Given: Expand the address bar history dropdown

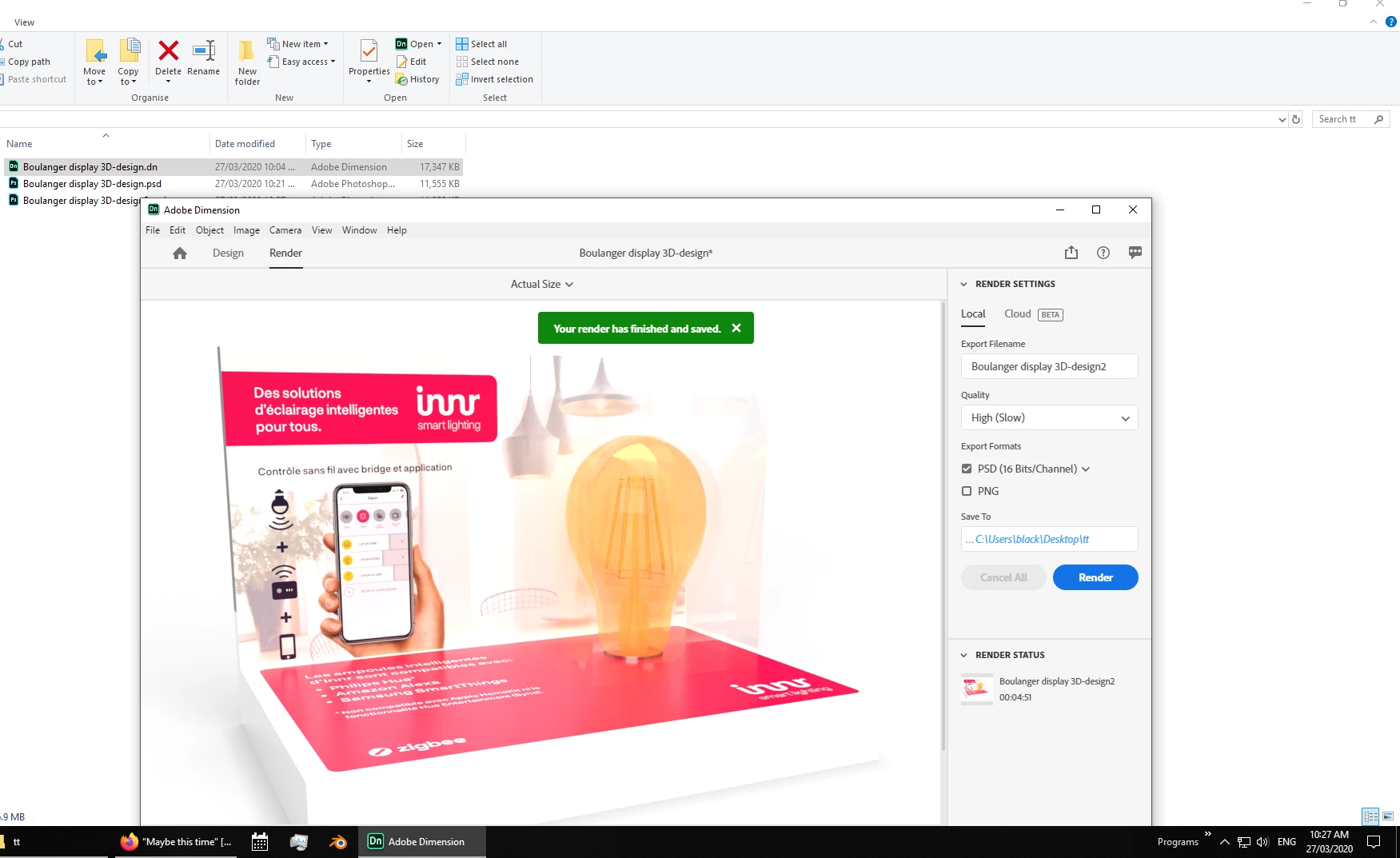Looking at the screenshot, I should [1282, 119].
